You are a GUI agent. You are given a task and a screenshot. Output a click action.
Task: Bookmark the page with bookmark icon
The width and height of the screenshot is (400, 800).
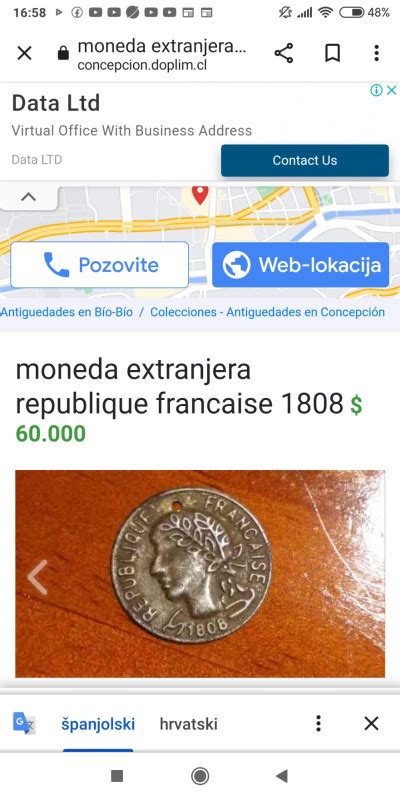(333, 53)
